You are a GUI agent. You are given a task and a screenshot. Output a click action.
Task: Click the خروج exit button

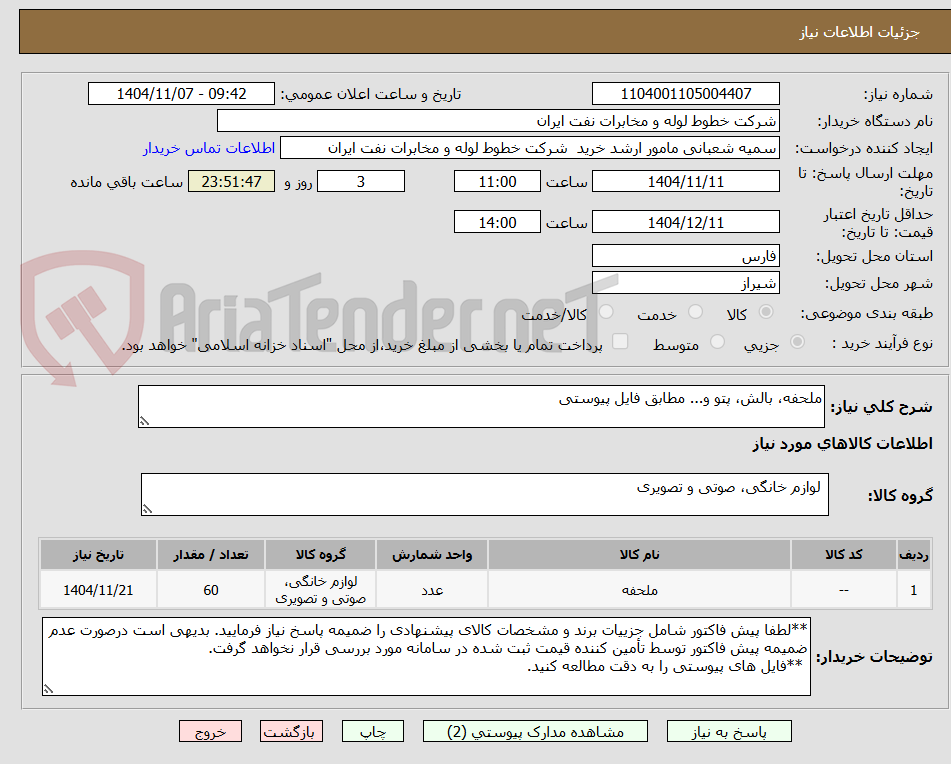[x=210, y=731]
